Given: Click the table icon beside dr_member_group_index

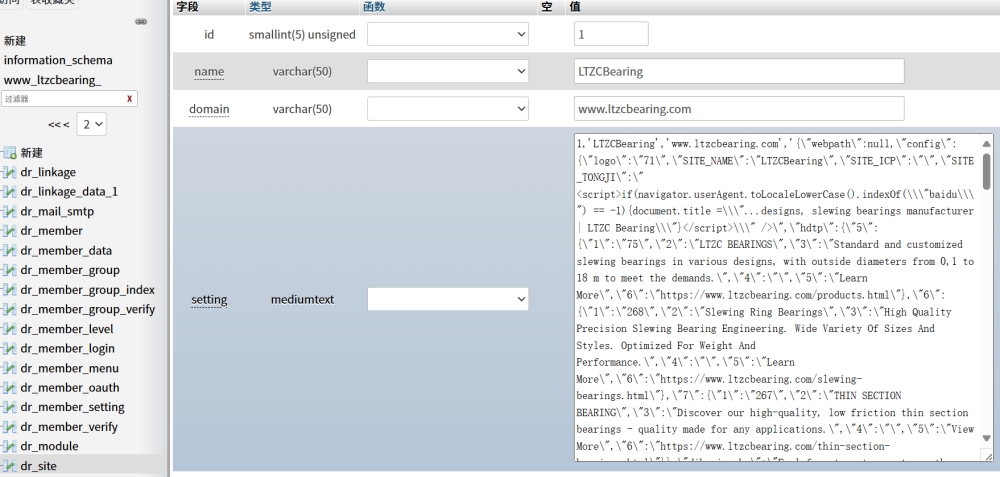Looking at the screenshot, I should 9,290.
